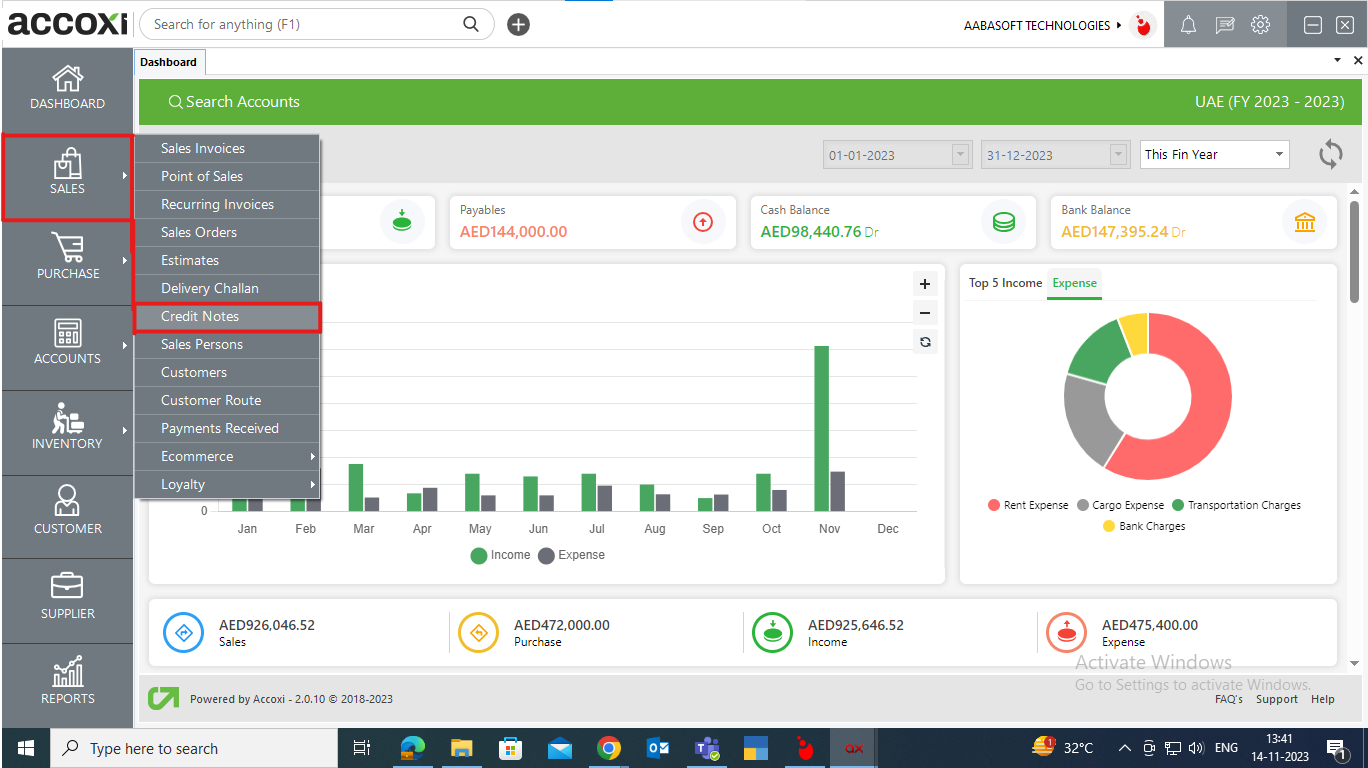Open the settings gear icon
The width and height of the screenshot is (1368, 768).
pyautogui.click(x=1260, y=25)
